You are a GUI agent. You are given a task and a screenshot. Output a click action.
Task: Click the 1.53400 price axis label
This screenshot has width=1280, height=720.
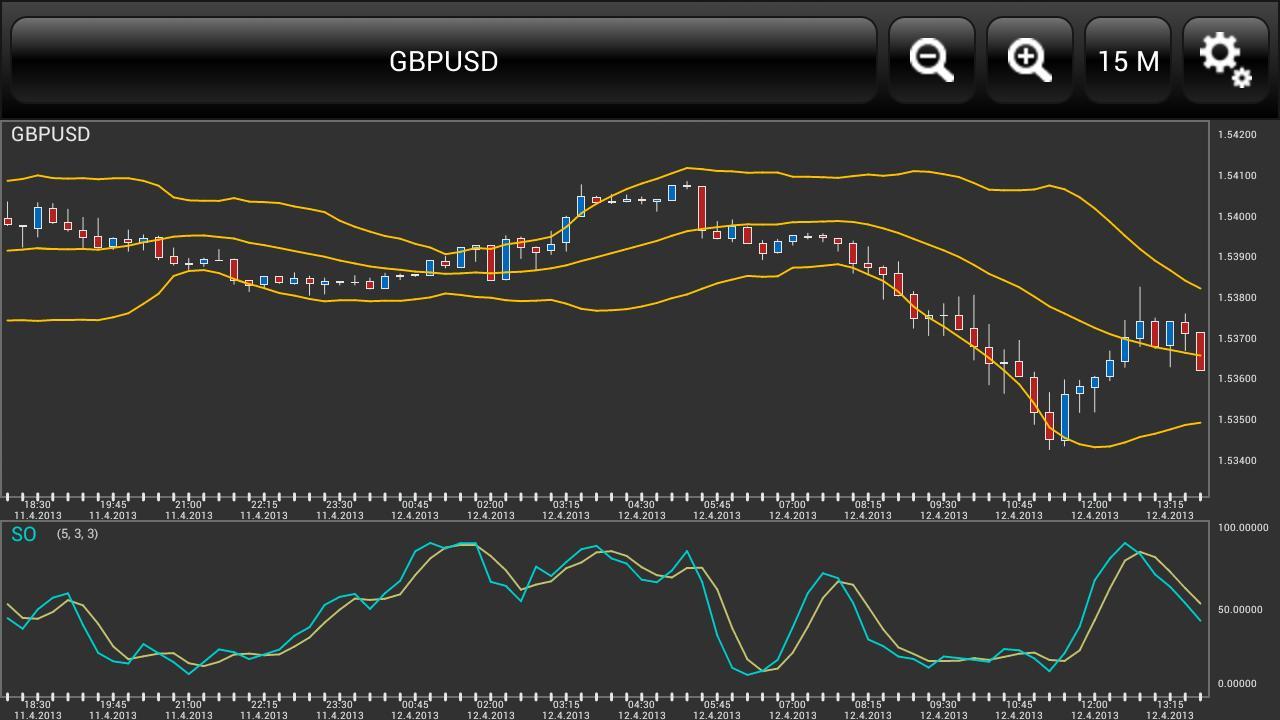click(1237, 461)
